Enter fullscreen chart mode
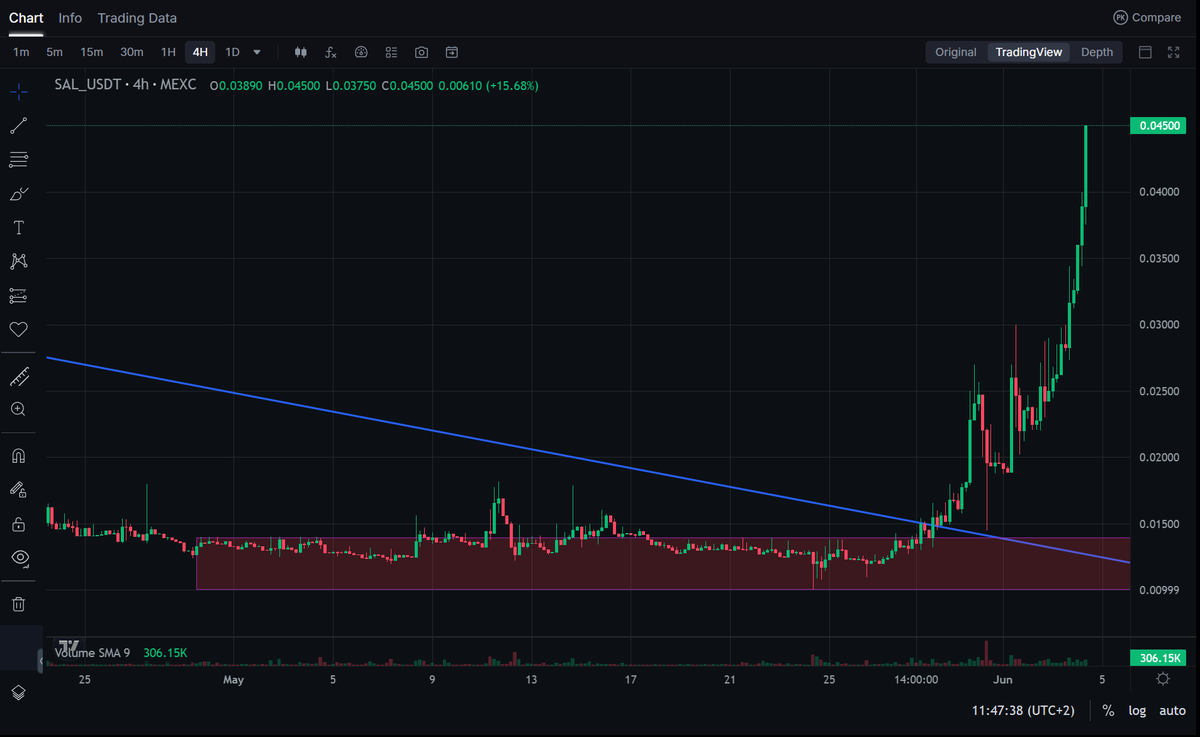Image resolution: width=1200 pixels, height=737 pixels. 1174,52
